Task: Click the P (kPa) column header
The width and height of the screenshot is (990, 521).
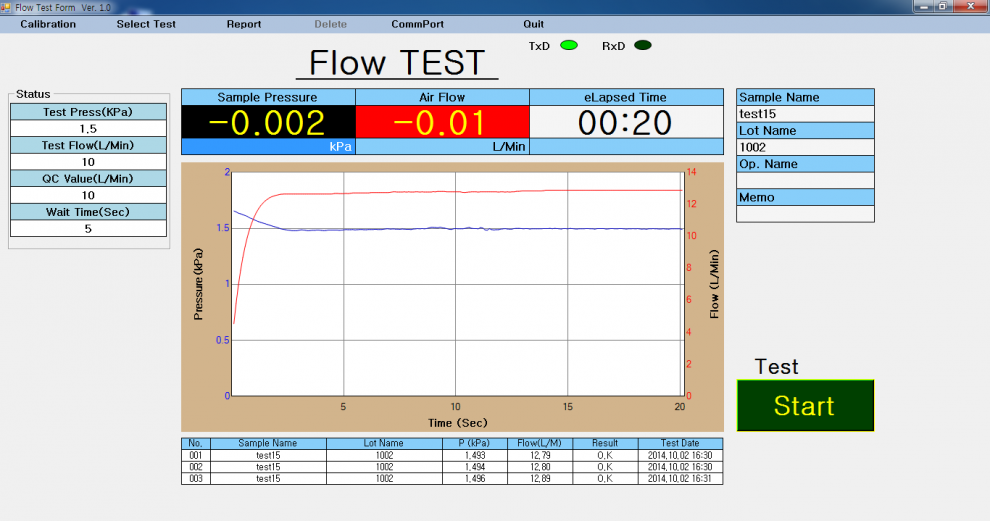Action: tap(475, 443)
